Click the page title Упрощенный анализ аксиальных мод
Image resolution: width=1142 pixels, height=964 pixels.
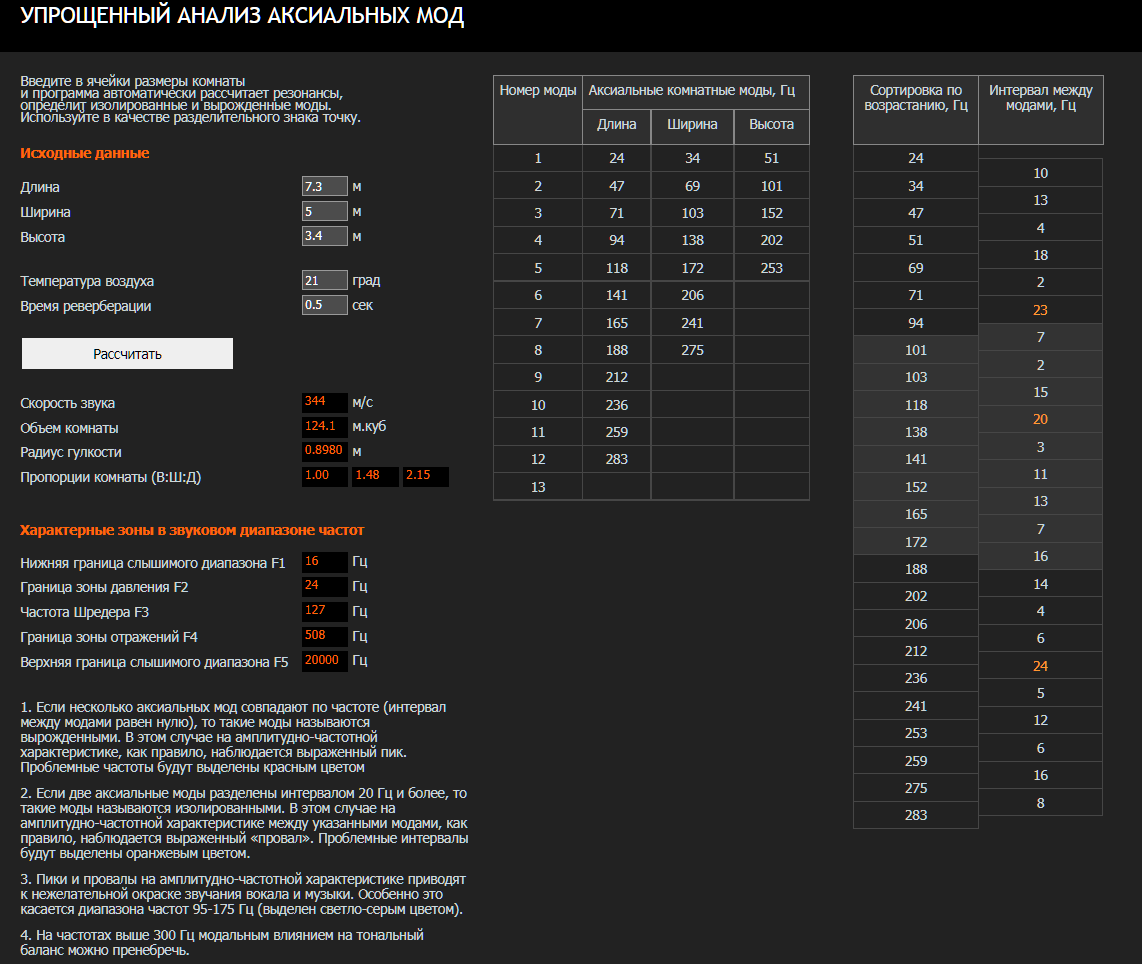coord(242,15)
